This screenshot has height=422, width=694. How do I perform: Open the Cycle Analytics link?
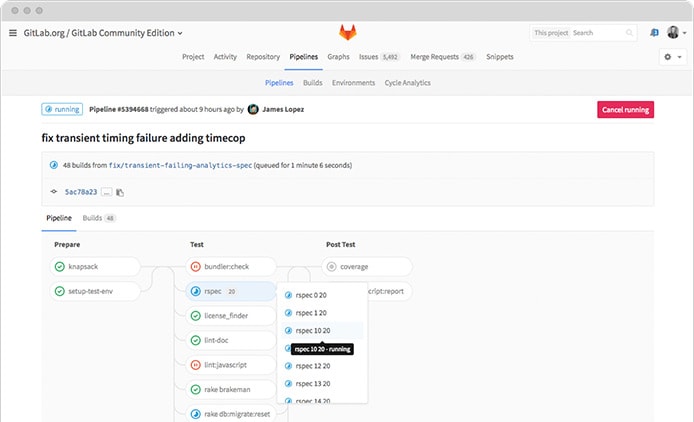407,83
